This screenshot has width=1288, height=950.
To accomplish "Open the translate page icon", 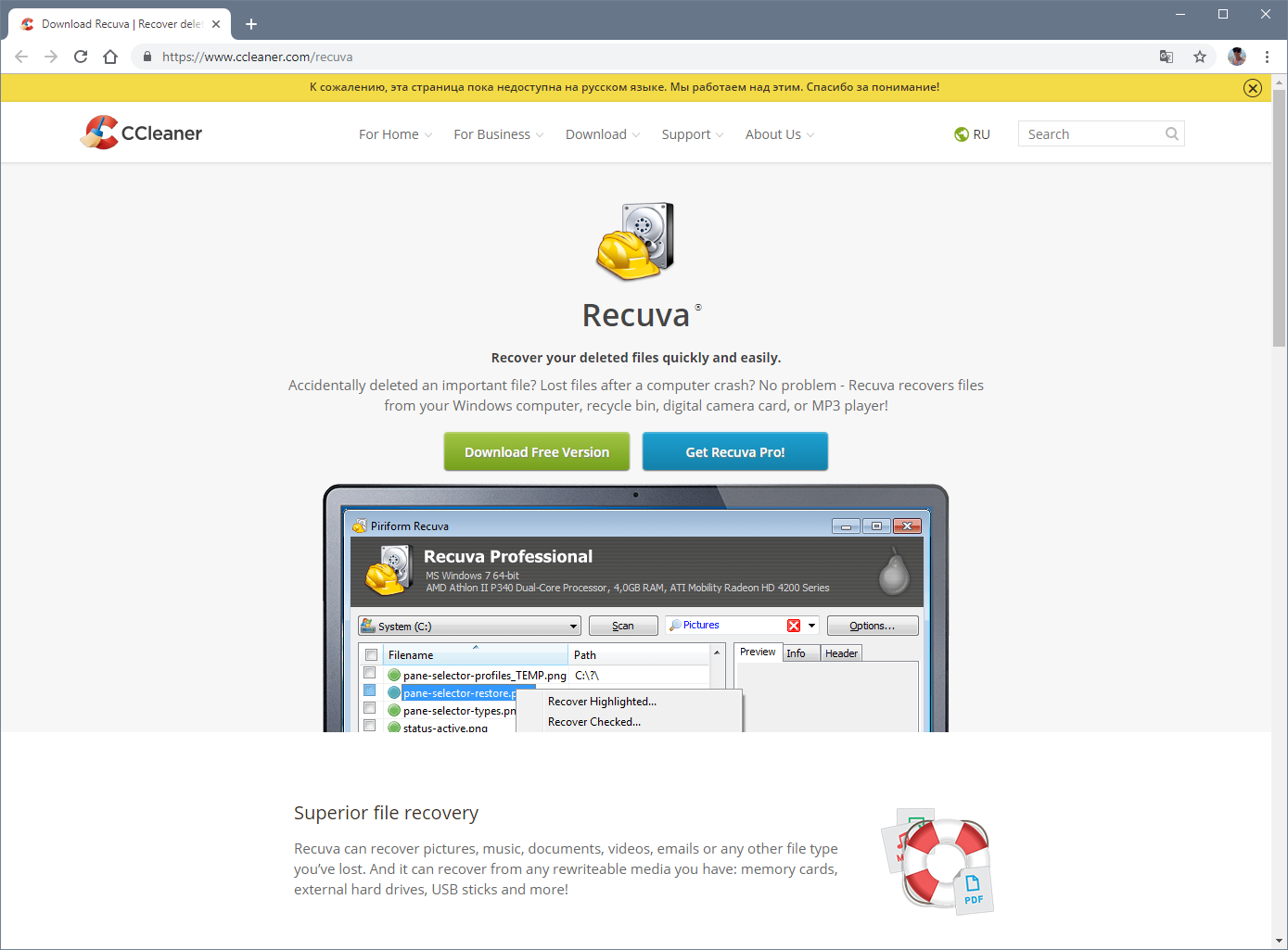I will coord(1167,57).
